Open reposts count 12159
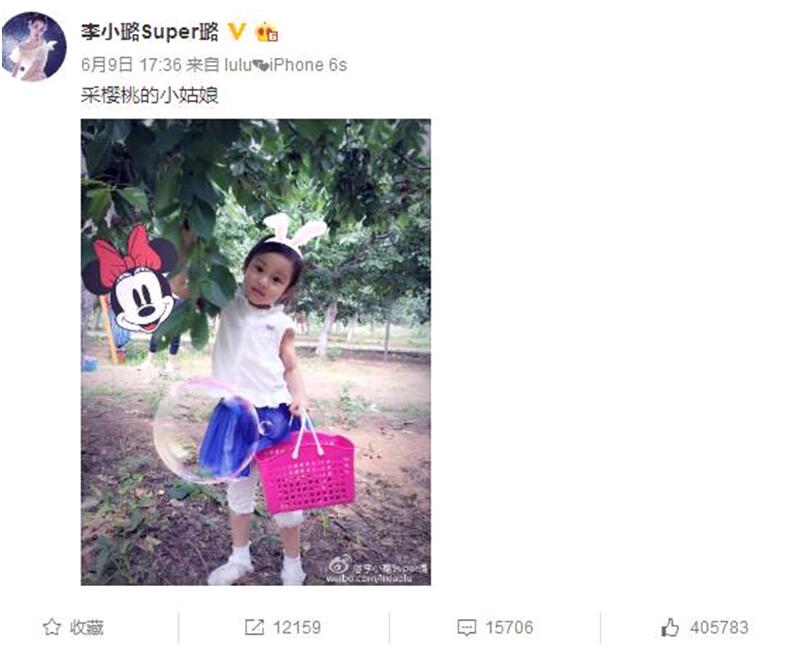Image resolution: width=807 pixels, height=651 pixels. [x=297, y=627]
